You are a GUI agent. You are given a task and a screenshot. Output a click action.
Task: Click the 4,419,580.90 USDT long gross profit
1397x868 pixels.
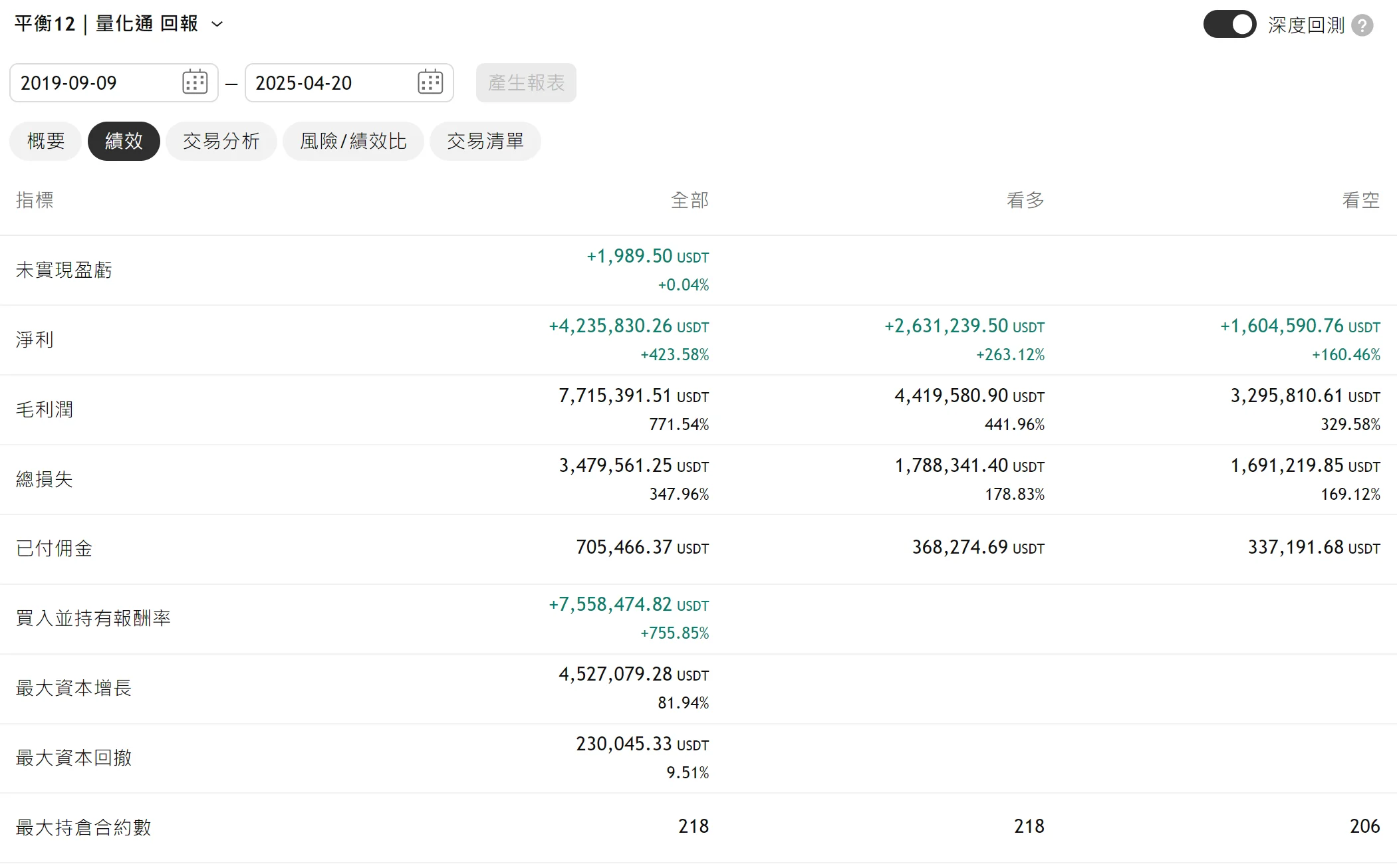969,396
